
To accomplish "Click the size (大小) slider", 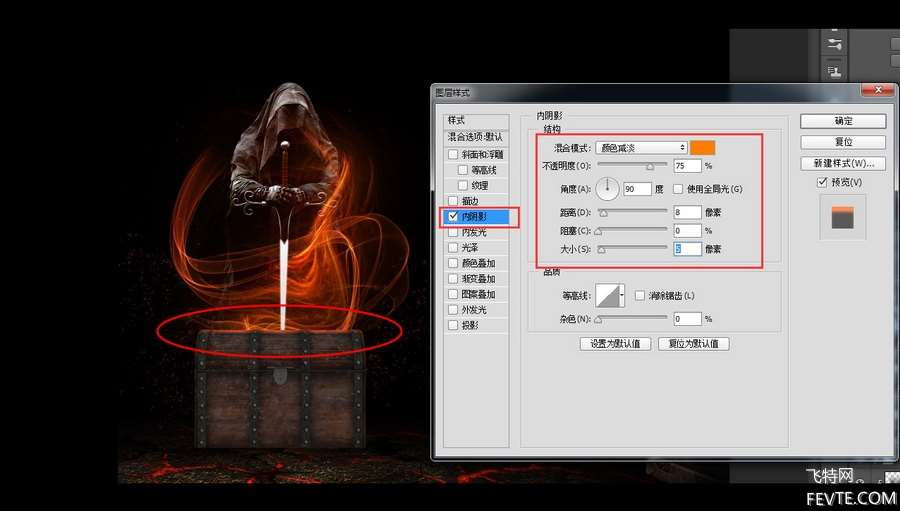I will [x=632, y=249].
